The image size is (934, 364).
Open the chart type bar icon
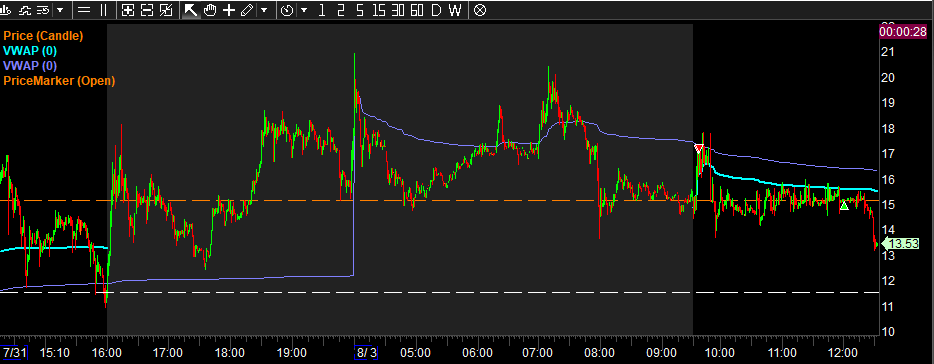tap(5, 10)
